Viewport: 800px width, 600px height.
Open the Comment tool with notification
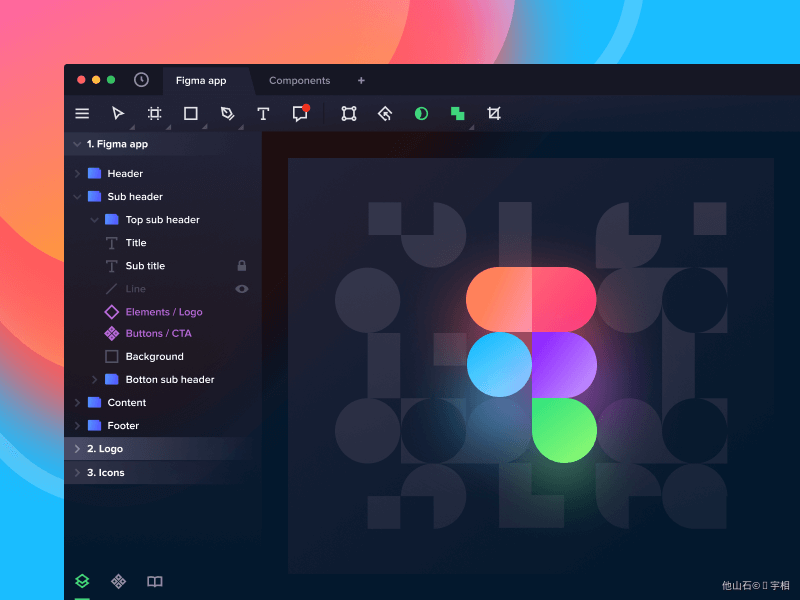[300, 113]
